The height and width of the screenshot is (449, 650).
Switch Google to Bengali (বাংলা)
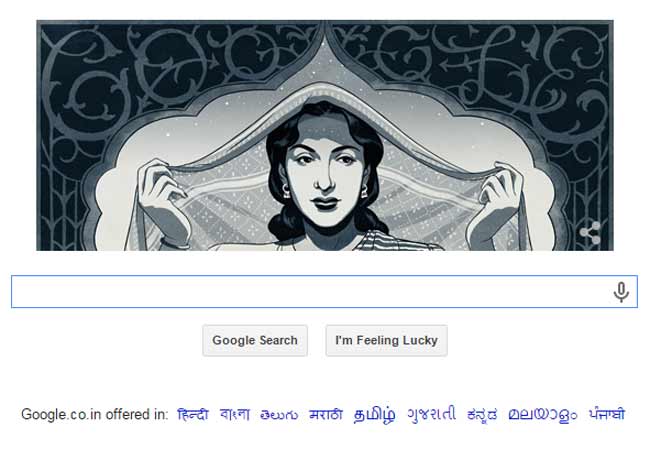[x=235, y=414]
